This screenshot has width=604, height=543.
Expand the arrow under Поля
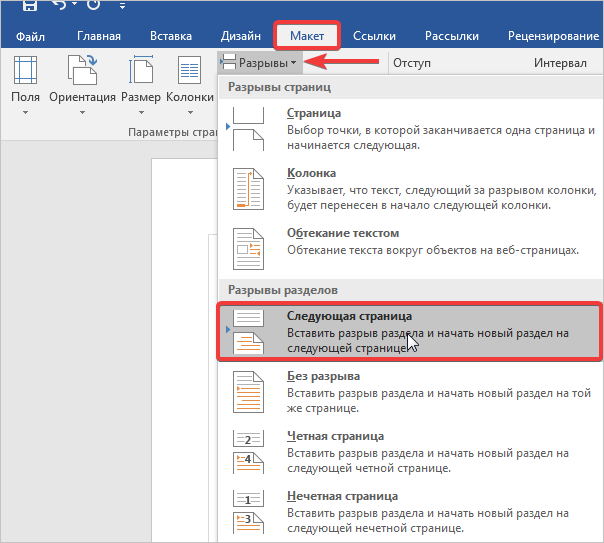[27, 113]
